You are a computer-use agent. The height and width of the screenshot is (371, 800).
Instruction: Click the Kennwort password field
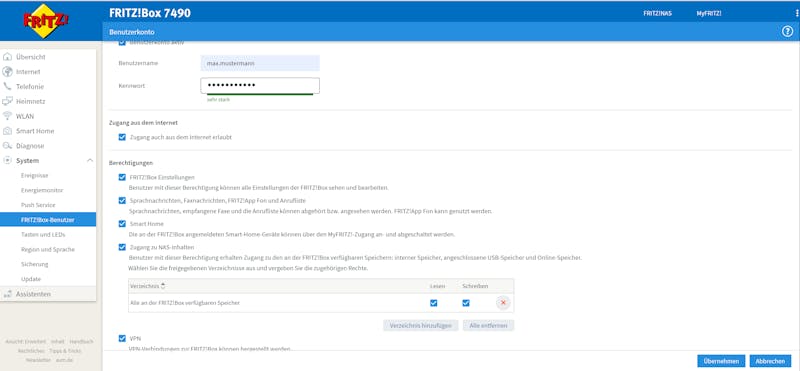tap(260, 86)
